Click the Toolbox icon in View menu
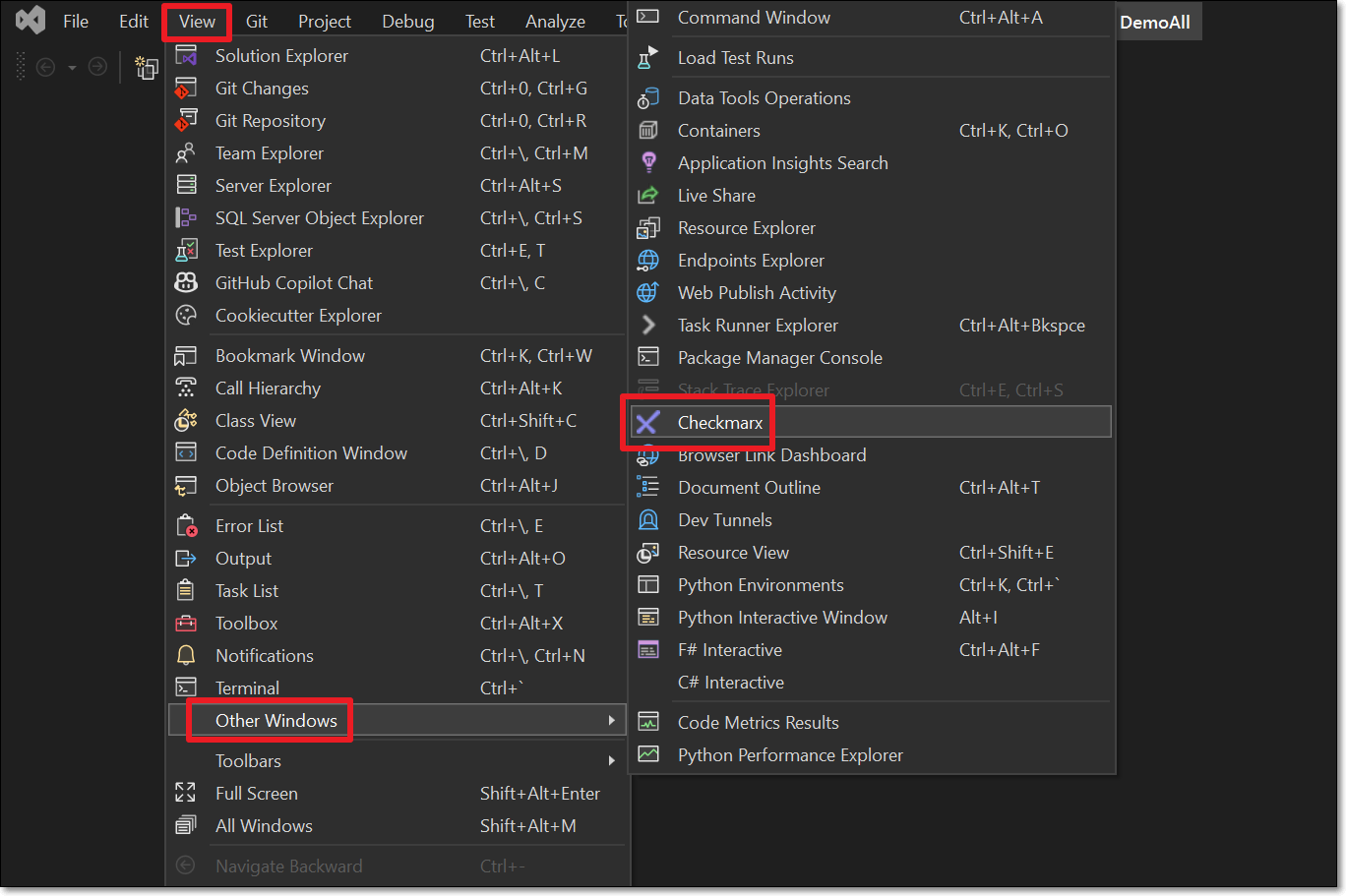Image resolution: width=1346 pixels, height=896 pixels. click(186, 624)
